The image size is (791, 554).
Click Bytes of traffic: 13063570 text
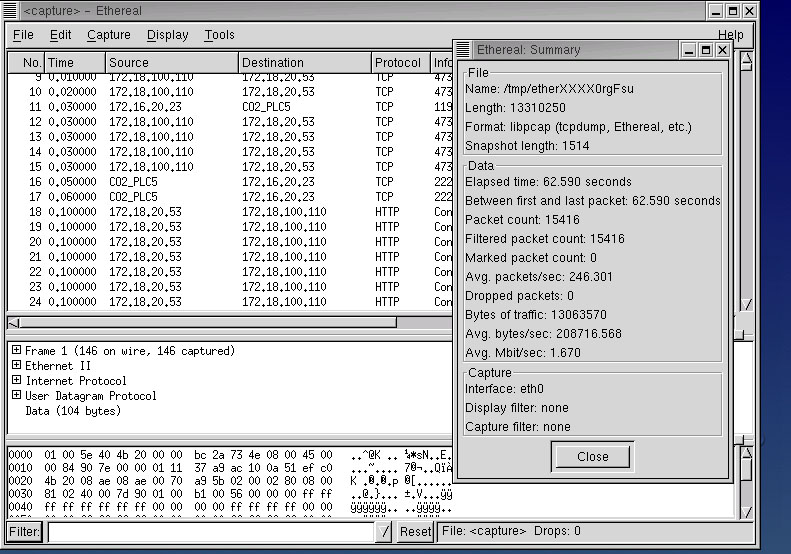click(536, 315)
